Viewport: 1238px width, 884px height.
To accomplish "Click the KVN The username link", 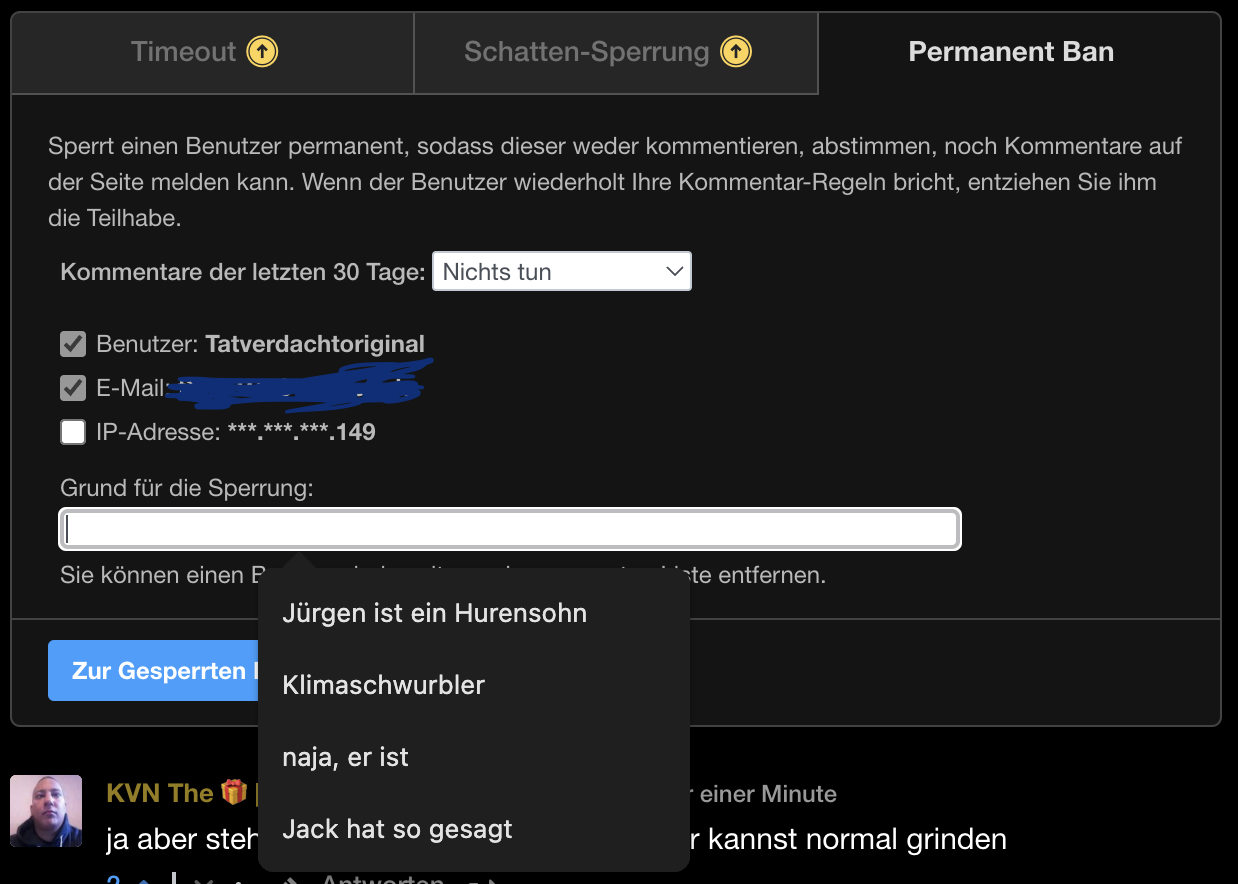I will point(160,793).
